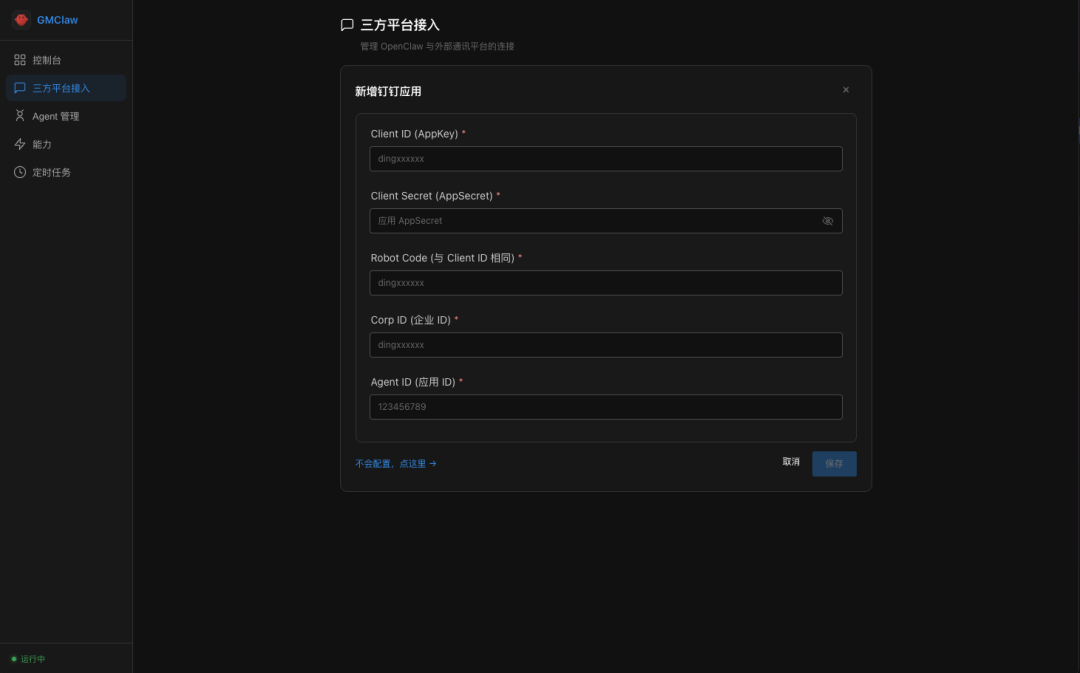Click the 三方平台接入 page heading
This screenshot has height=673, width=1080.
point(399,25)
